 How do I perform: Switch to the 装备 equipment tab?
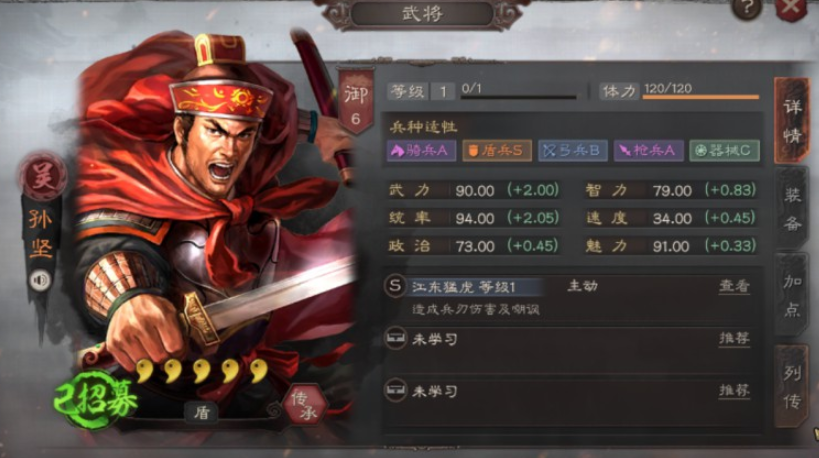click(x=792, y=209)
